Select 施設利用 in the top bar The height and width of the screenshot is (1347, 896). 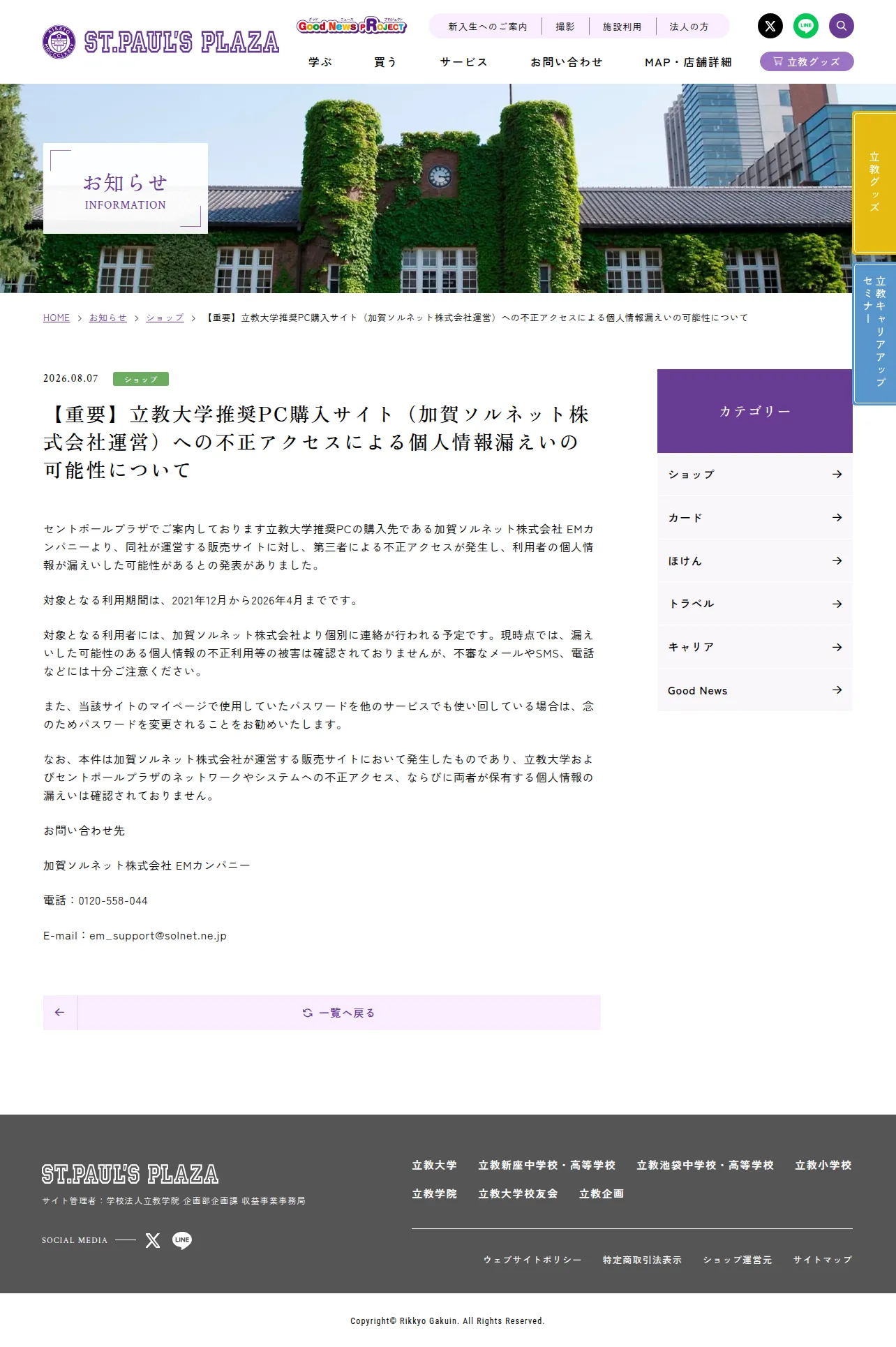click(622, 27)
